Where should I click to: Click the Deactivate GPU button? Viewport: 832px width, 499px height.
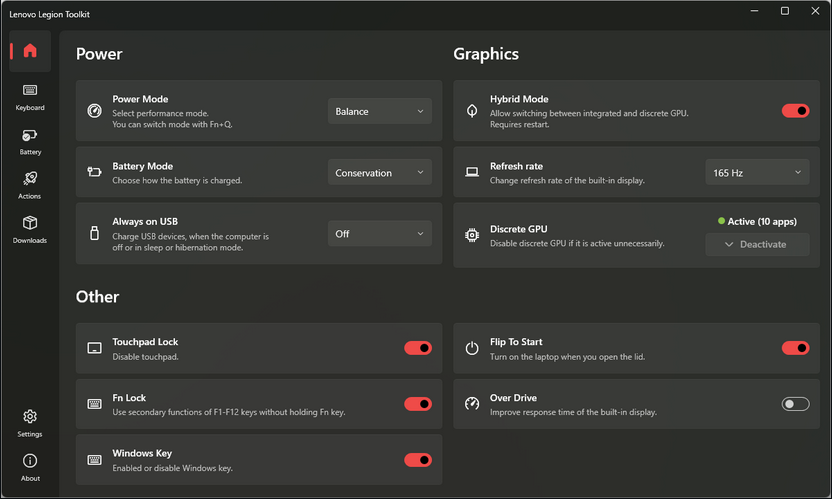click(x=757, y=244)
